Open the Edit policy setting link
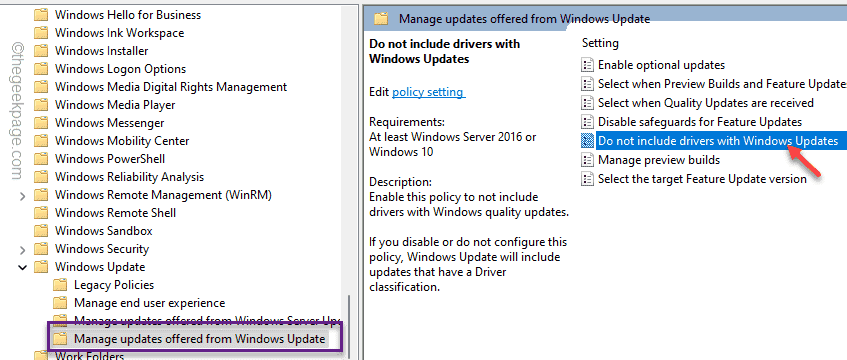The width and height of the screenshot is (847, 360). pyautogui.click(x=428, y=92)
